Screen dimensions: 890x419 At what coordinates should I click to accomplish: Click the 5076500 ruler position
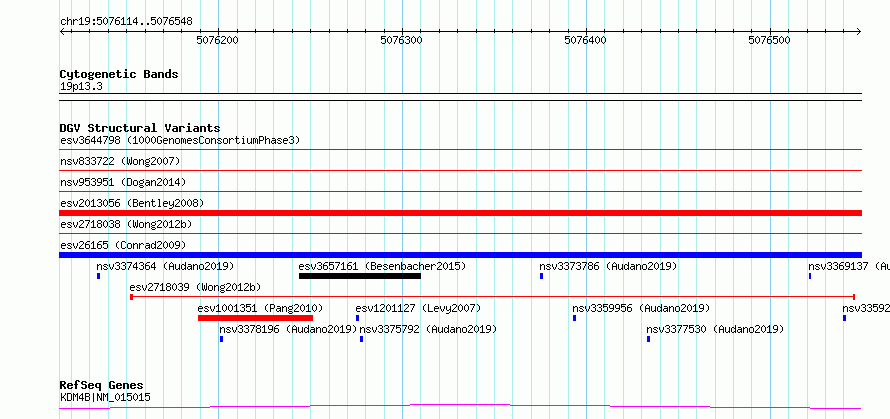[769, 40]
